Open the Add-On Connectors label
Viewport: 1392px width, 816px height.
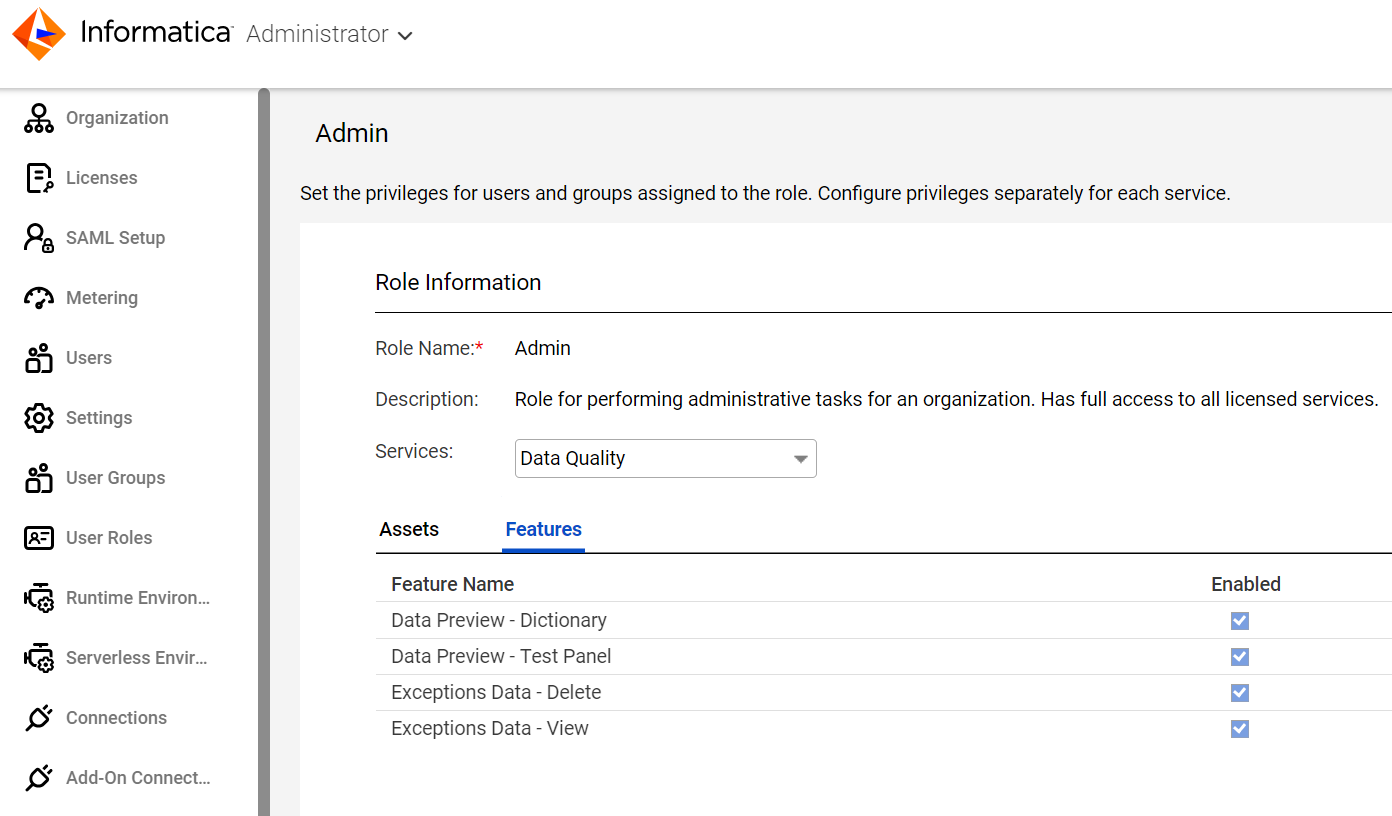[138, 778]
